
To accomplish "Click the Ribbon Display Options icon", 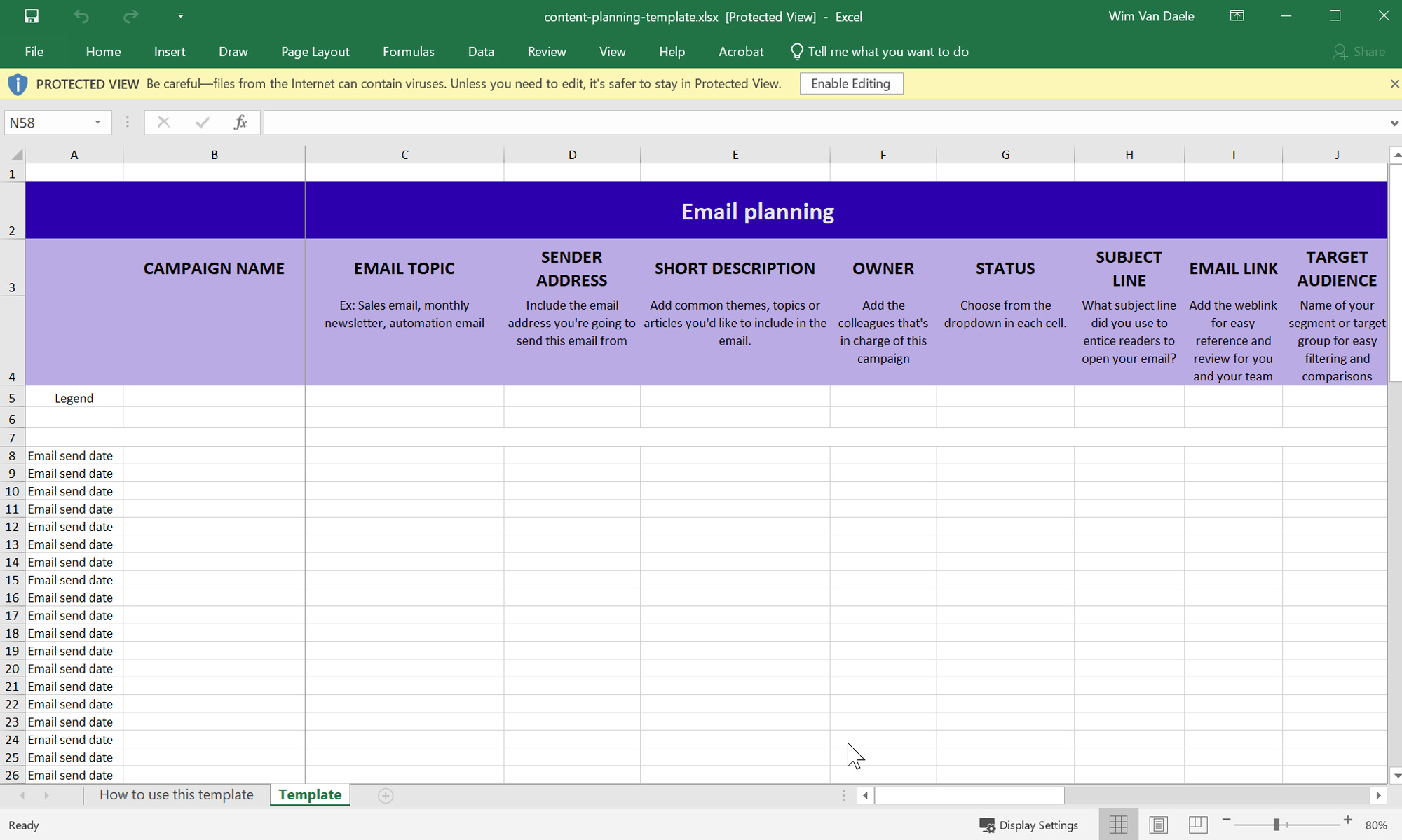I will coord(1237,16).
